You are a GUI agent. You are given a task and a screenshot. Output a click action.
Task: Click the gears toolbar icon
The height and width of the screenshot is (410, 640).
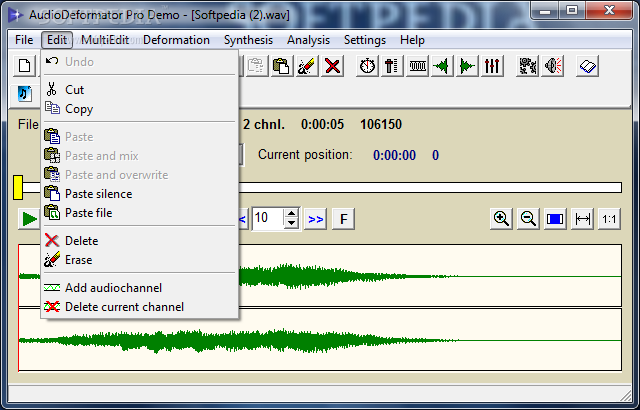(x=527, y=66)
